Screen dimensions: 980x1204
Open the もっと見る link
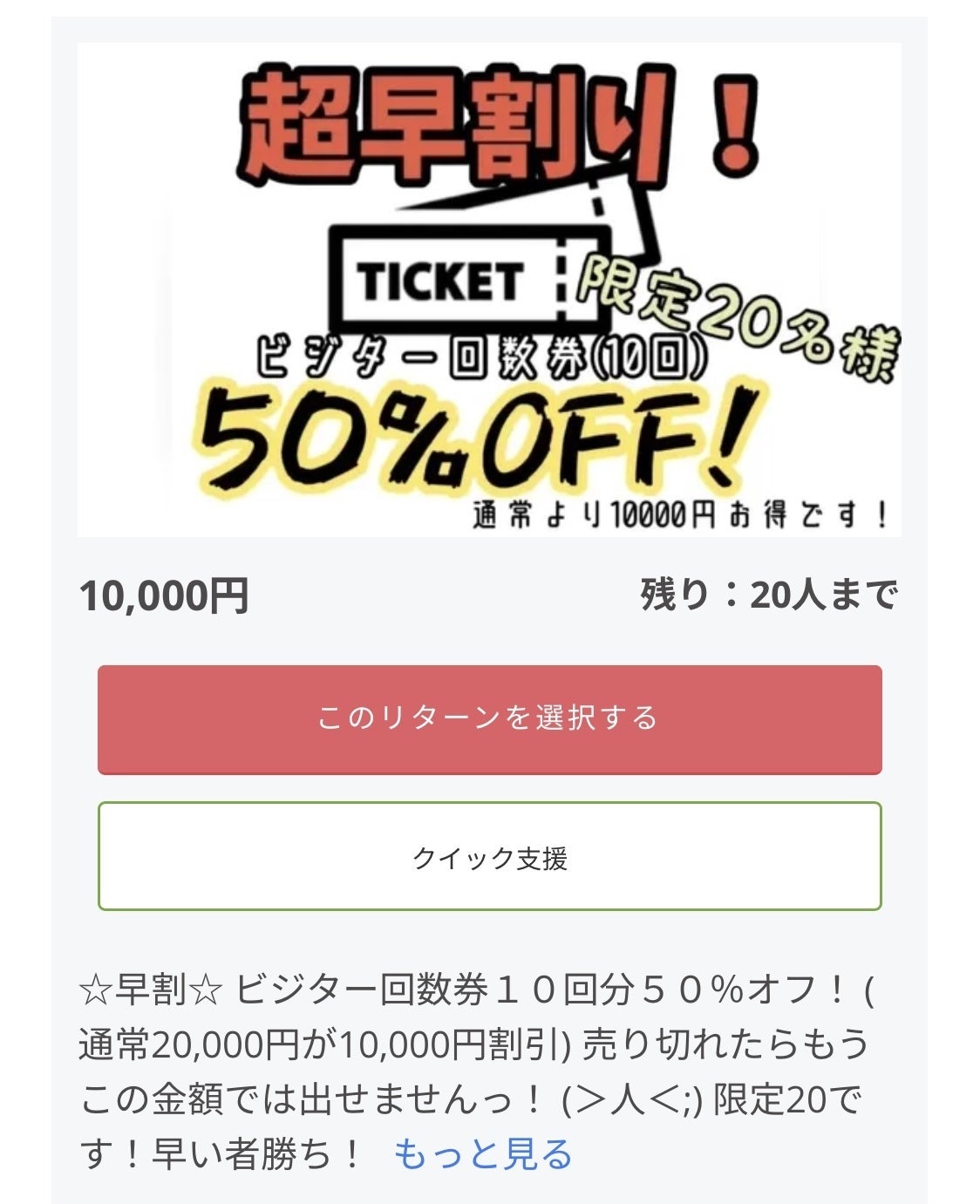coord(483,1154)
